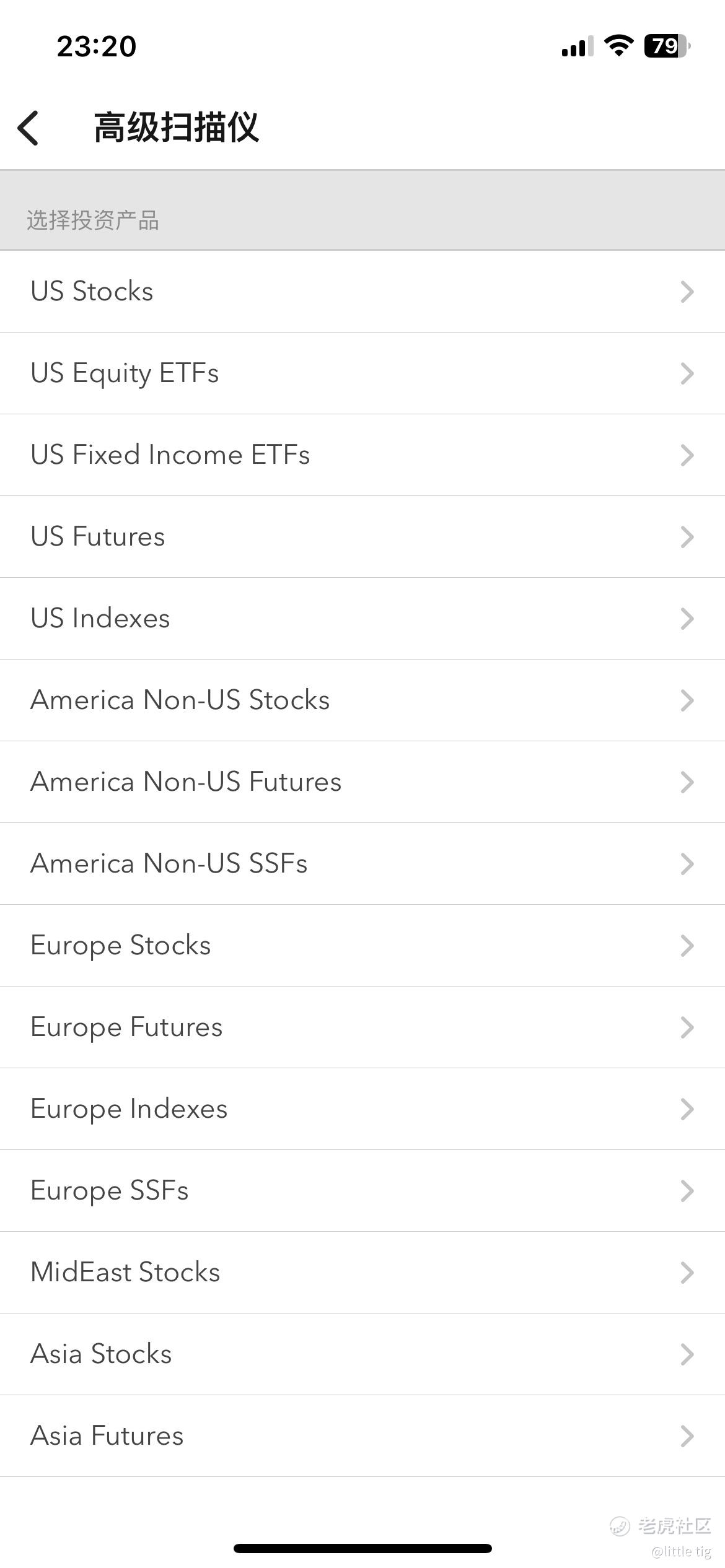Tap the back arrow icon
The width and height of the screenshot is (725, 1568).
(x=29, y=128)
